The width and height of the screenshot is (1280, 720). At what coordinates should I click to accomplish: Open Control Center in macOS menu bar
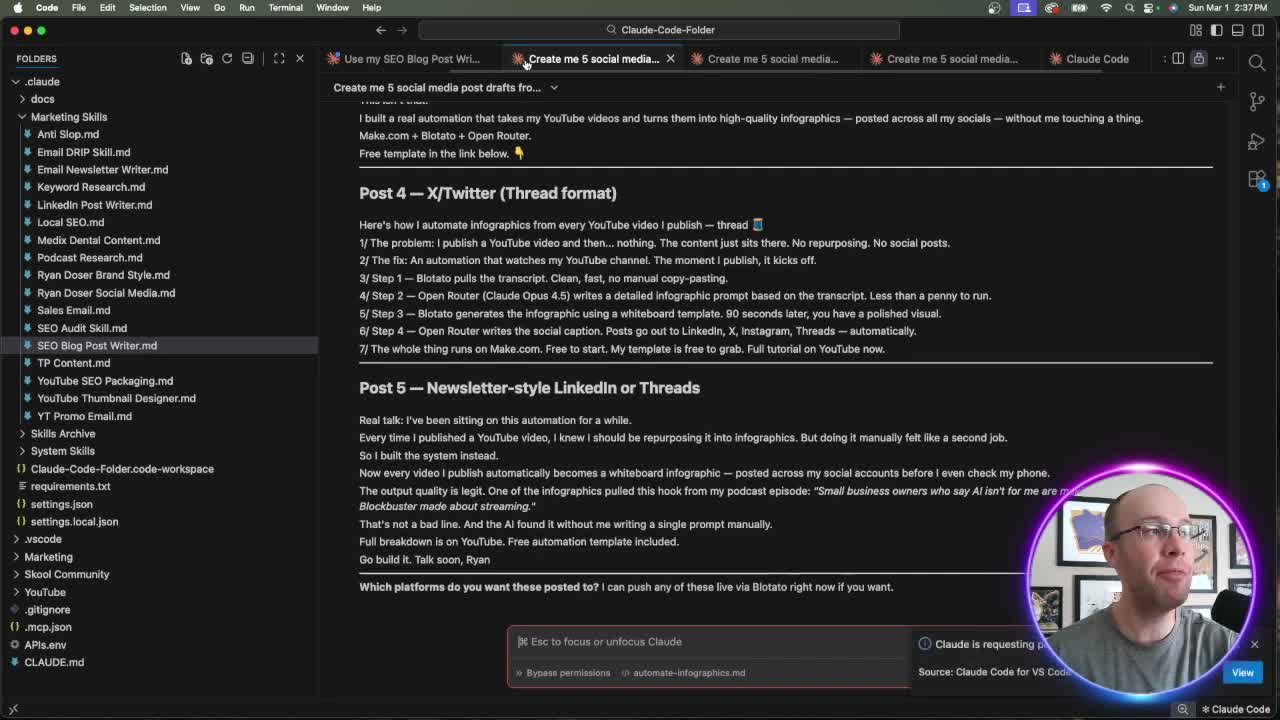[1148, 7]
